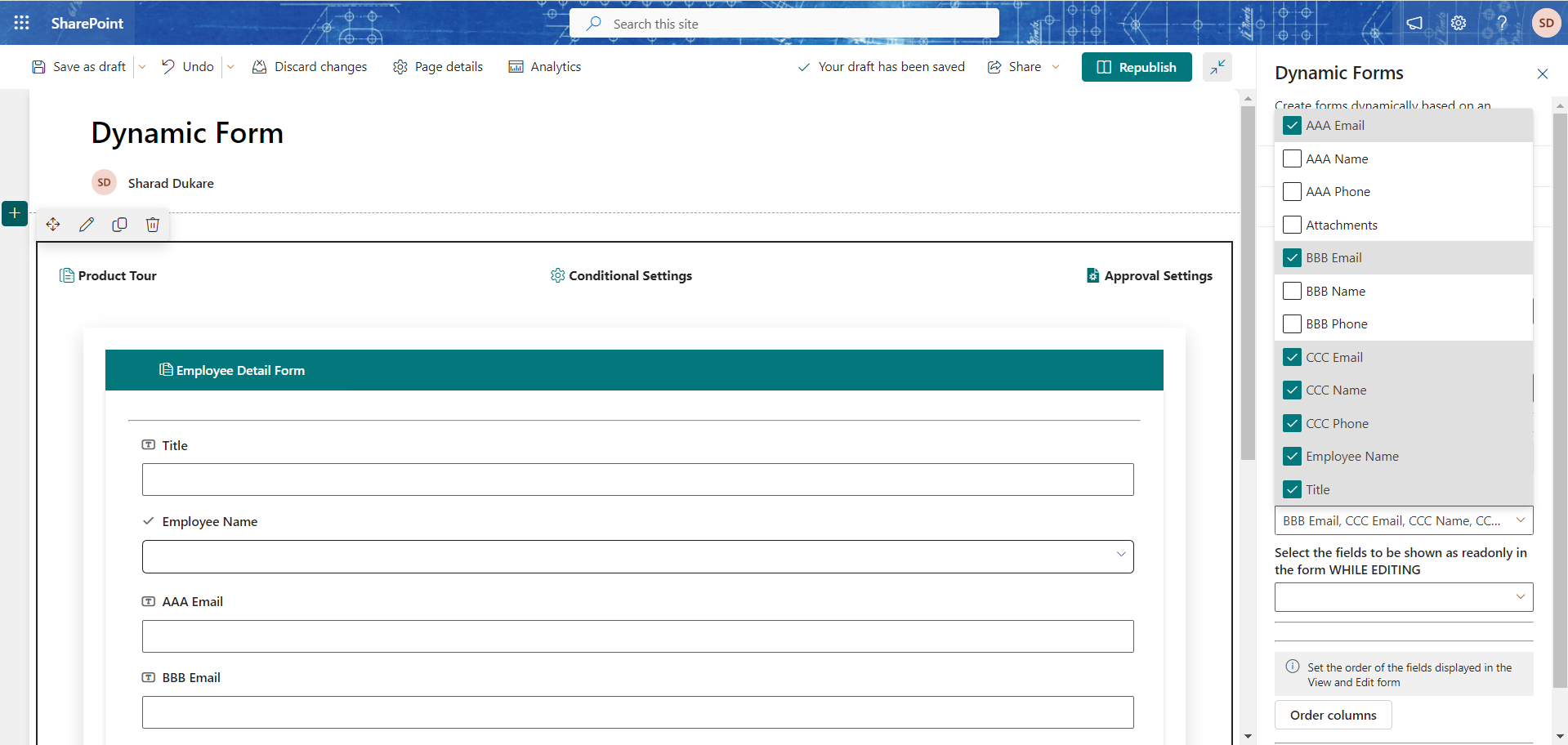Enable the AAA Name field
1568x745 pixels.
[x=1292, y=158]
